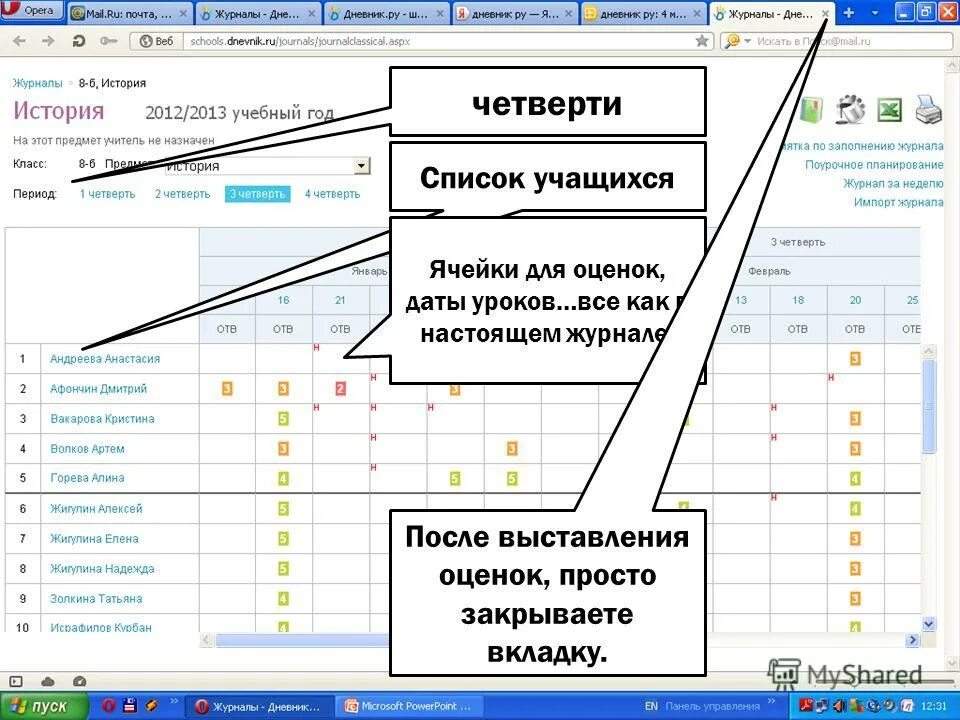Print the journal using the printer icon
This screenshot has height=720, width=960.
927,110
